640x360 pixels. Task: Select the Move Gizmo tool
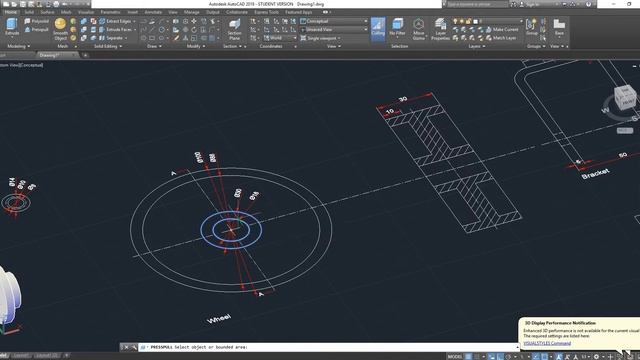tap(418, 29)
